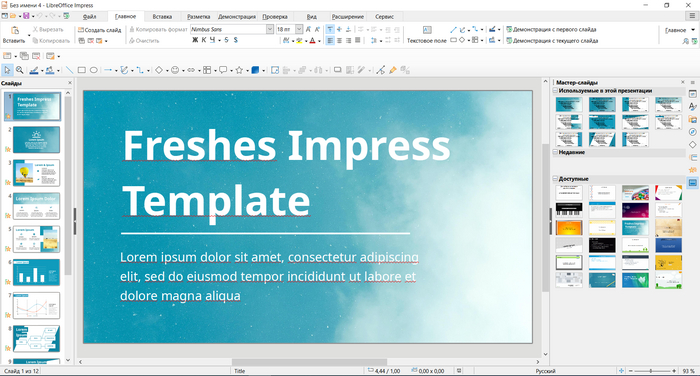Toggle justified text alignment
The image size is (700, 376).
pos(357,41)
